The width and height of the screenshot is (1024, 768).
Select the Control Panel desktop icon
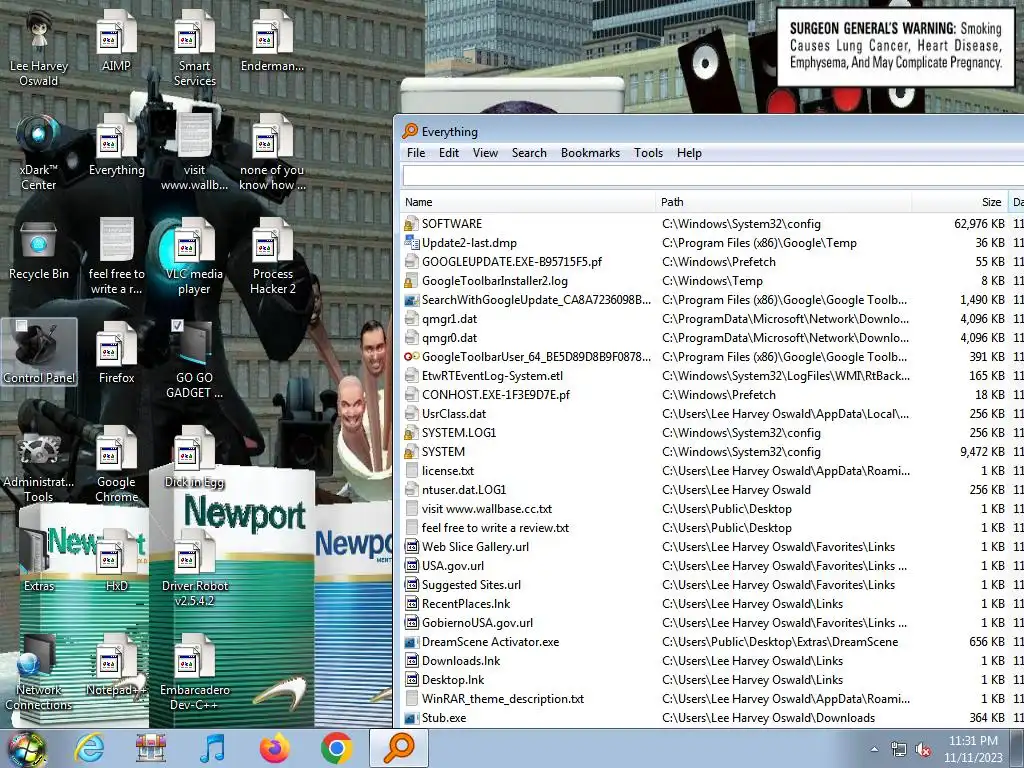[39, 353]
